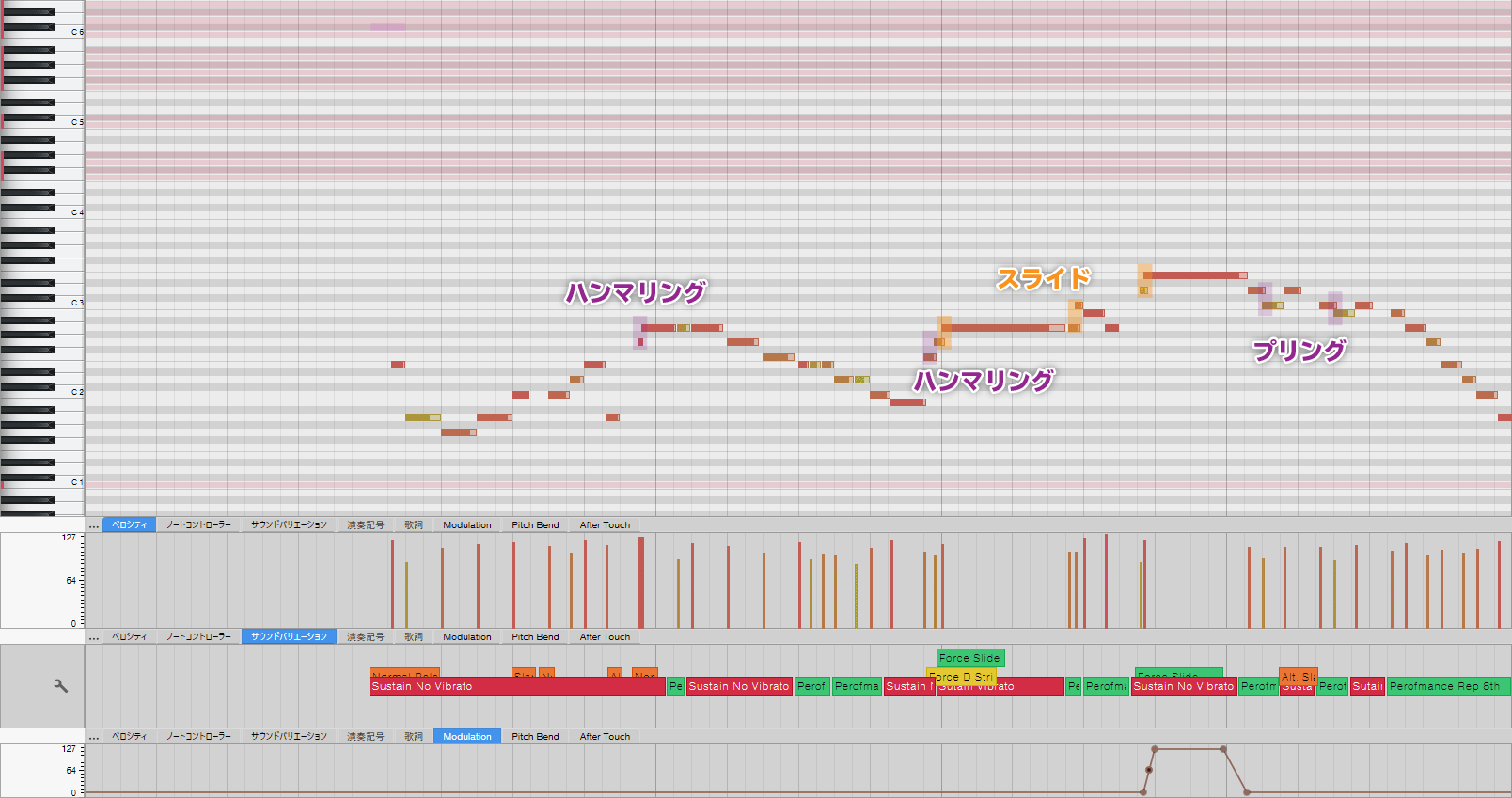Switch velocity lane to 歌詞 tab

coord(414,525)
